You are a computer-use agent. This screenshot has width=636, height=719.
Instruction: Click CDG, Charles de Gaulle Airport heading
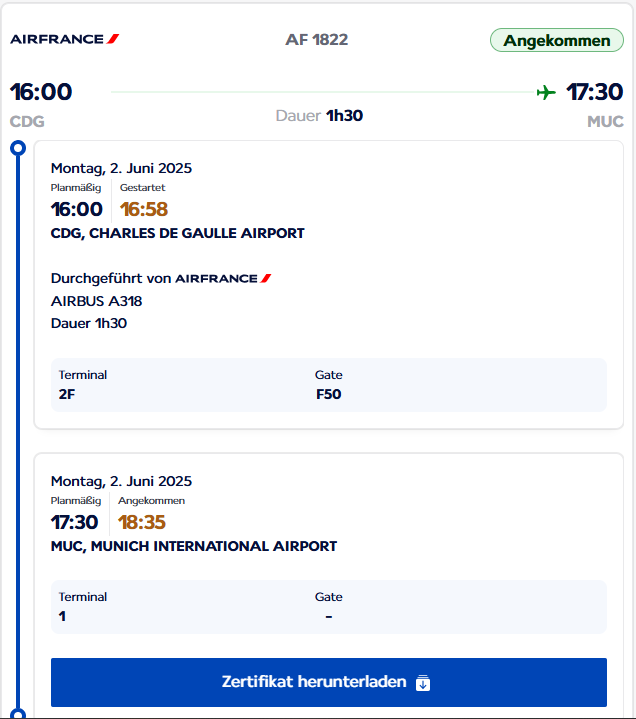[177, 233]
